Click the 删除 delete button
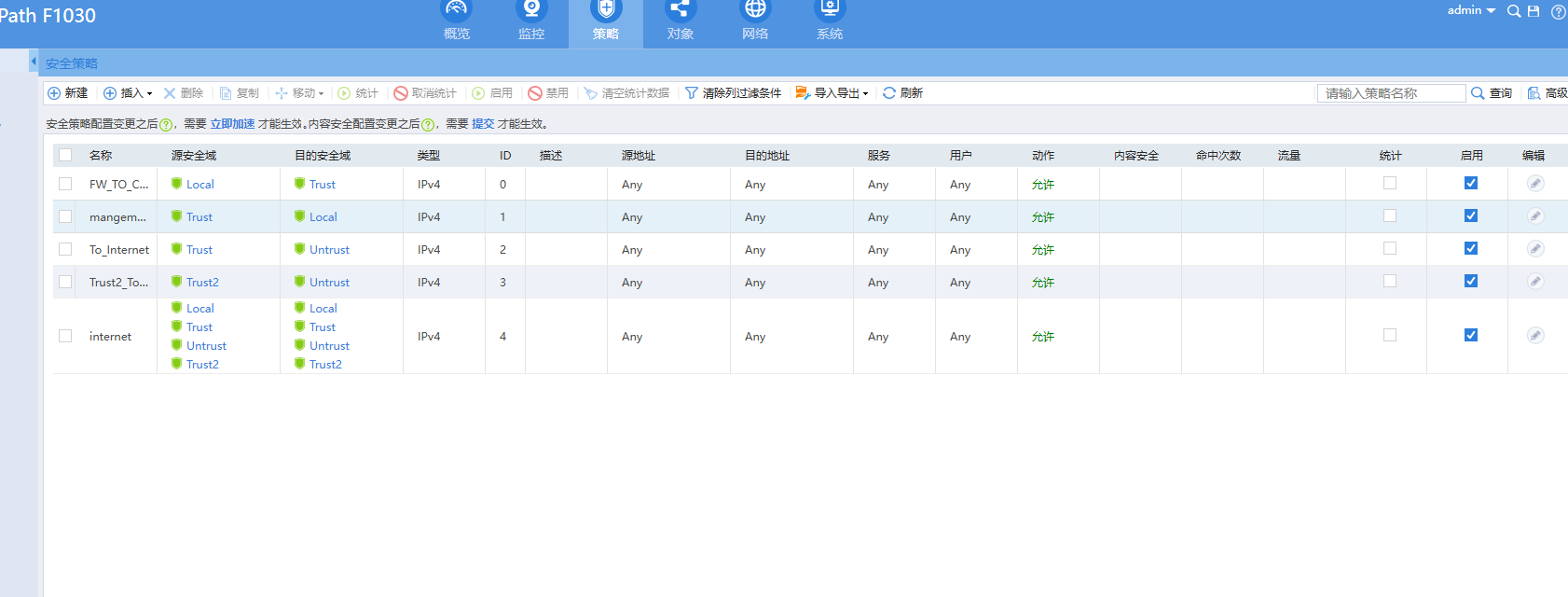Screen dimensions: 1568x597 tap(183, 93)
